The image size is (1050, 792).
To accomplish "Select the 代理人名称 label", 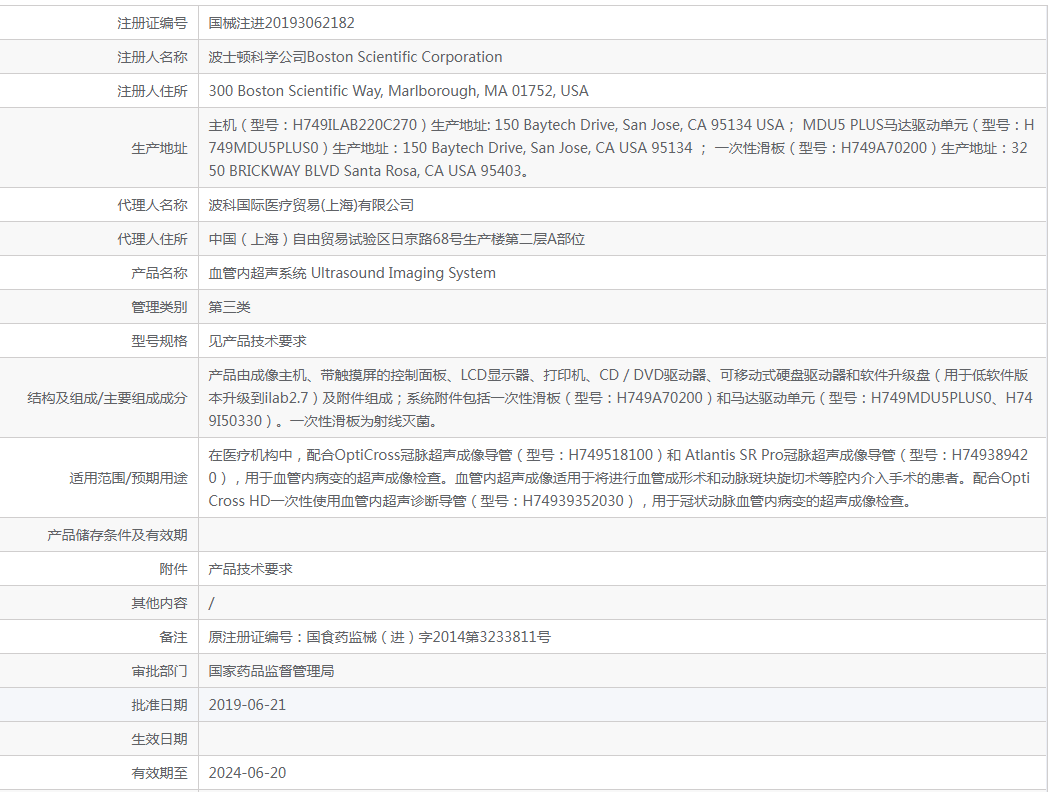I will 152,205.
